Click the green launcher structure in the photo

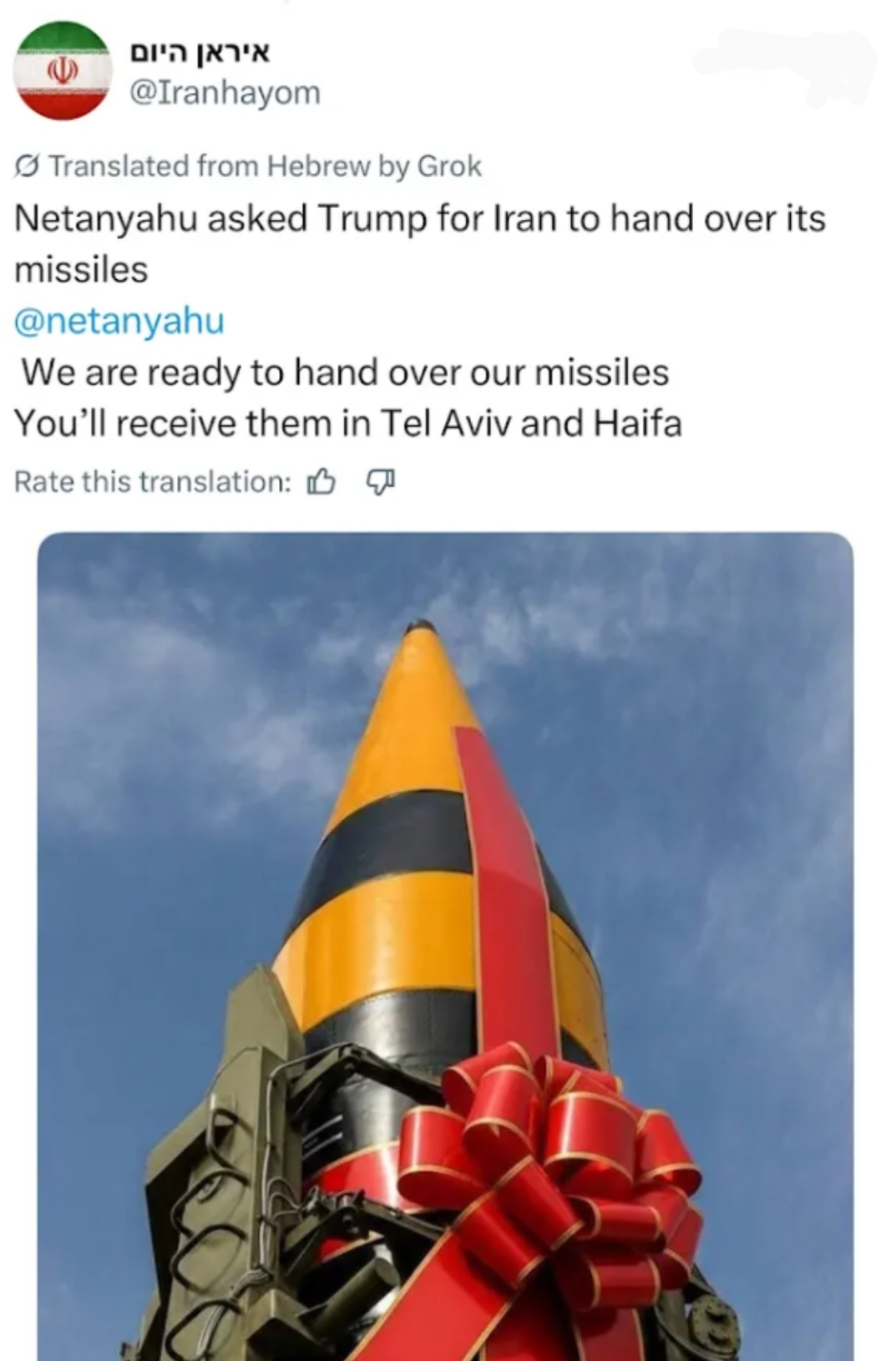tap(217, 1170)
